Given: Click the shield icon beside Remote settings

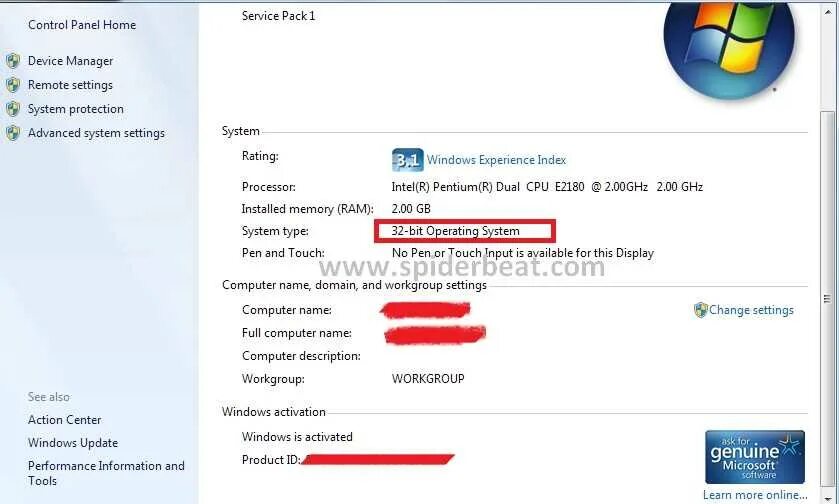Looking at the screenshot, I should click(x=13, y=85).
